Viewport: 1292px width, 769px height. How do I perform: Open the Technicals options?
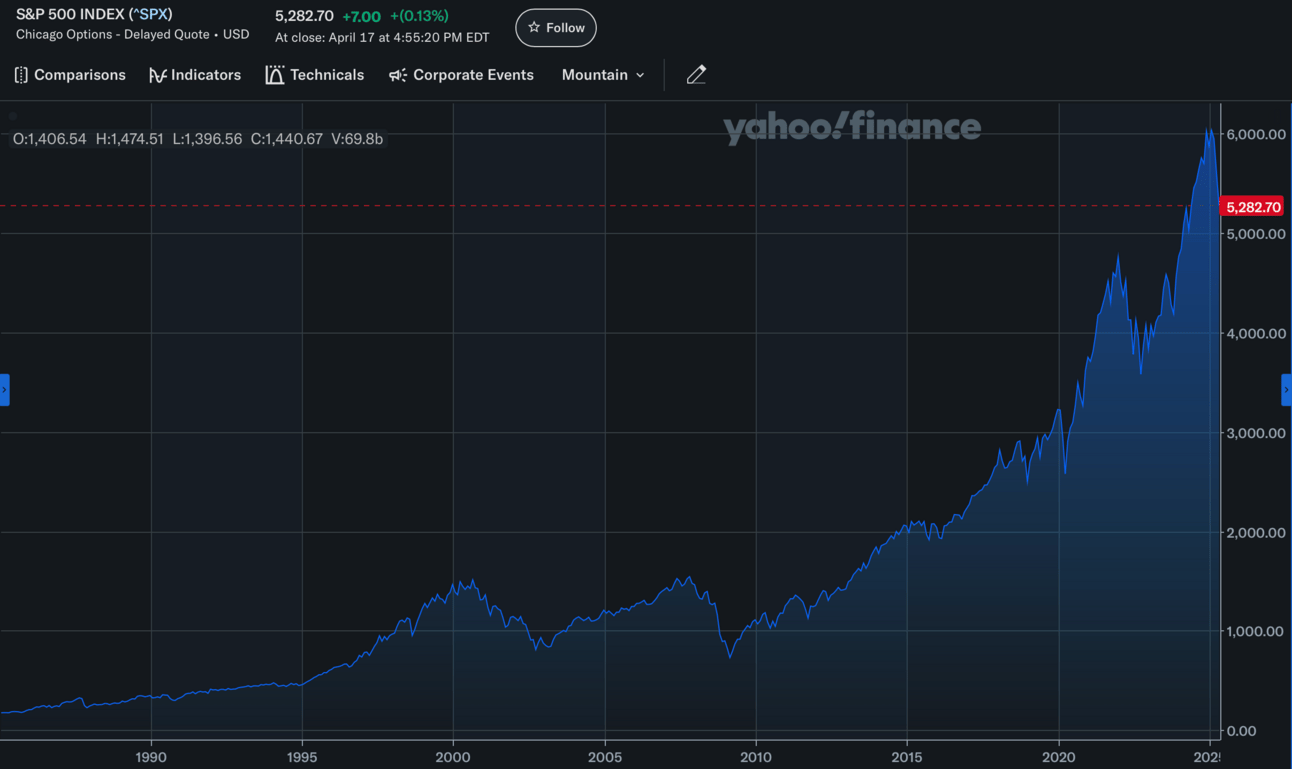point(314,75)
